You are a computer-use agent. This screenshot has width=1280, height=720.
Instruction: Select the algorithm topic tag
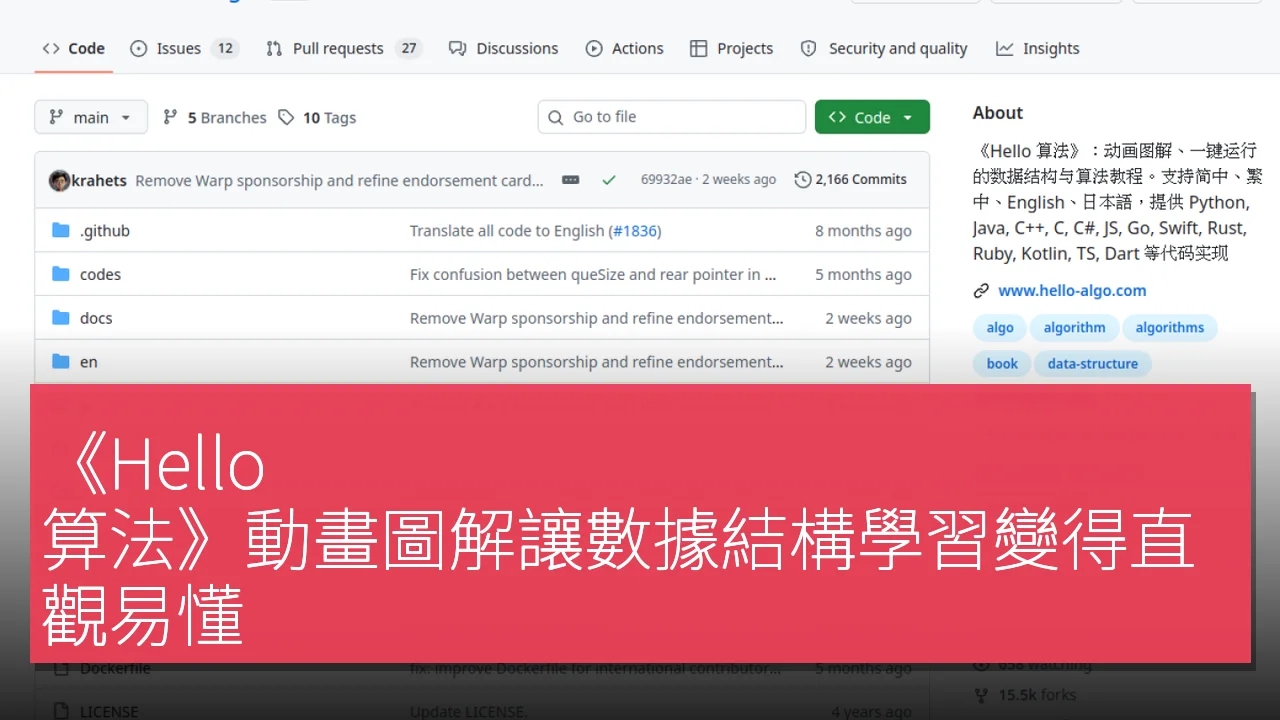tap(1075, 327)
